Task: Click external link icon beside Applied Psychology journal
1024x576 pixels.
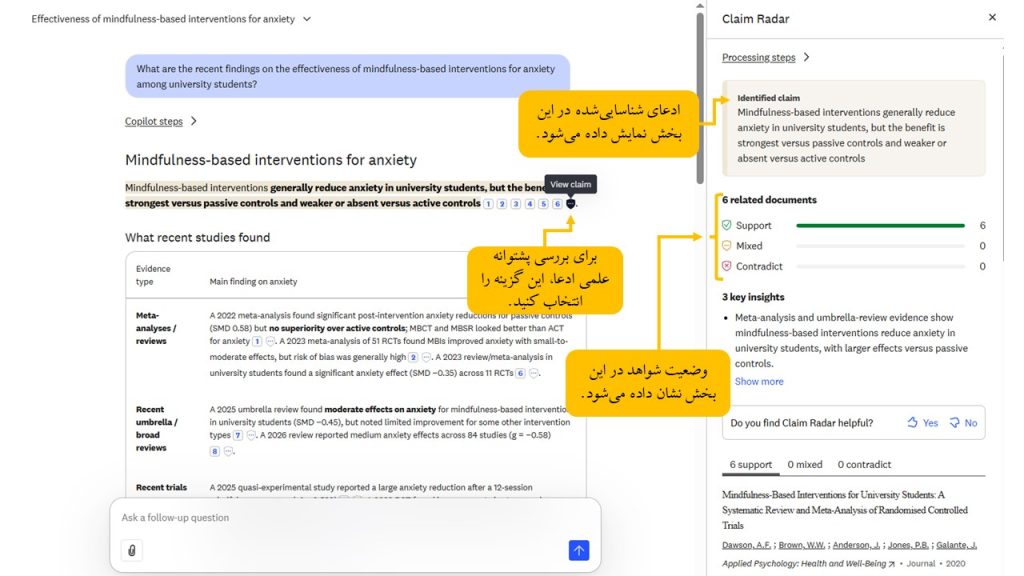Action: point(891,564)
